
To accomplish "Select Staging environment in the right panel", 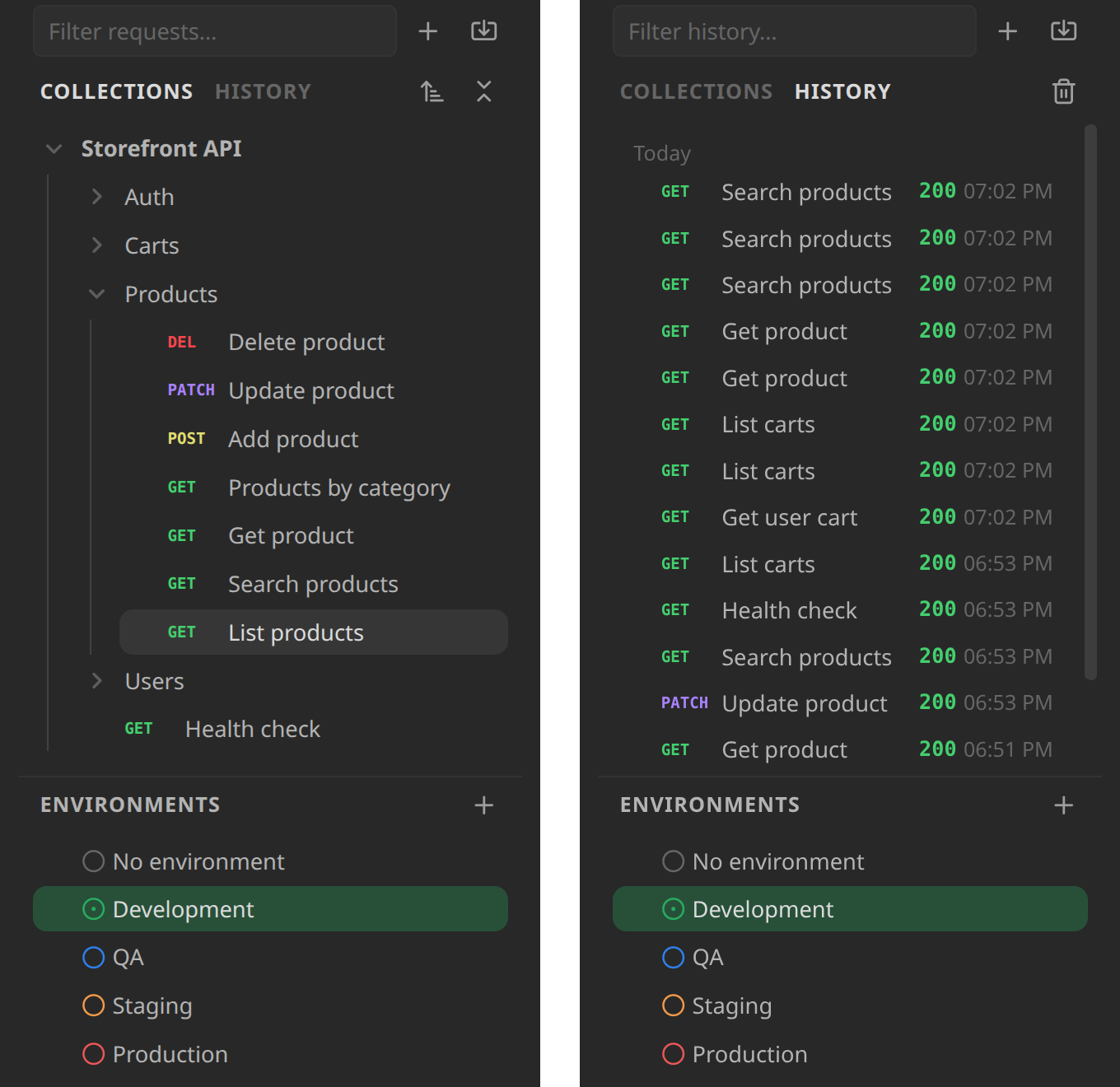I will (850, 1005).
